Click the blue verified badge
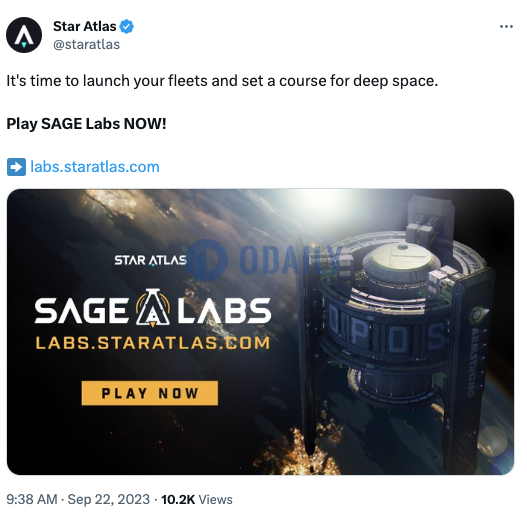527x521 pixels. 127,27
